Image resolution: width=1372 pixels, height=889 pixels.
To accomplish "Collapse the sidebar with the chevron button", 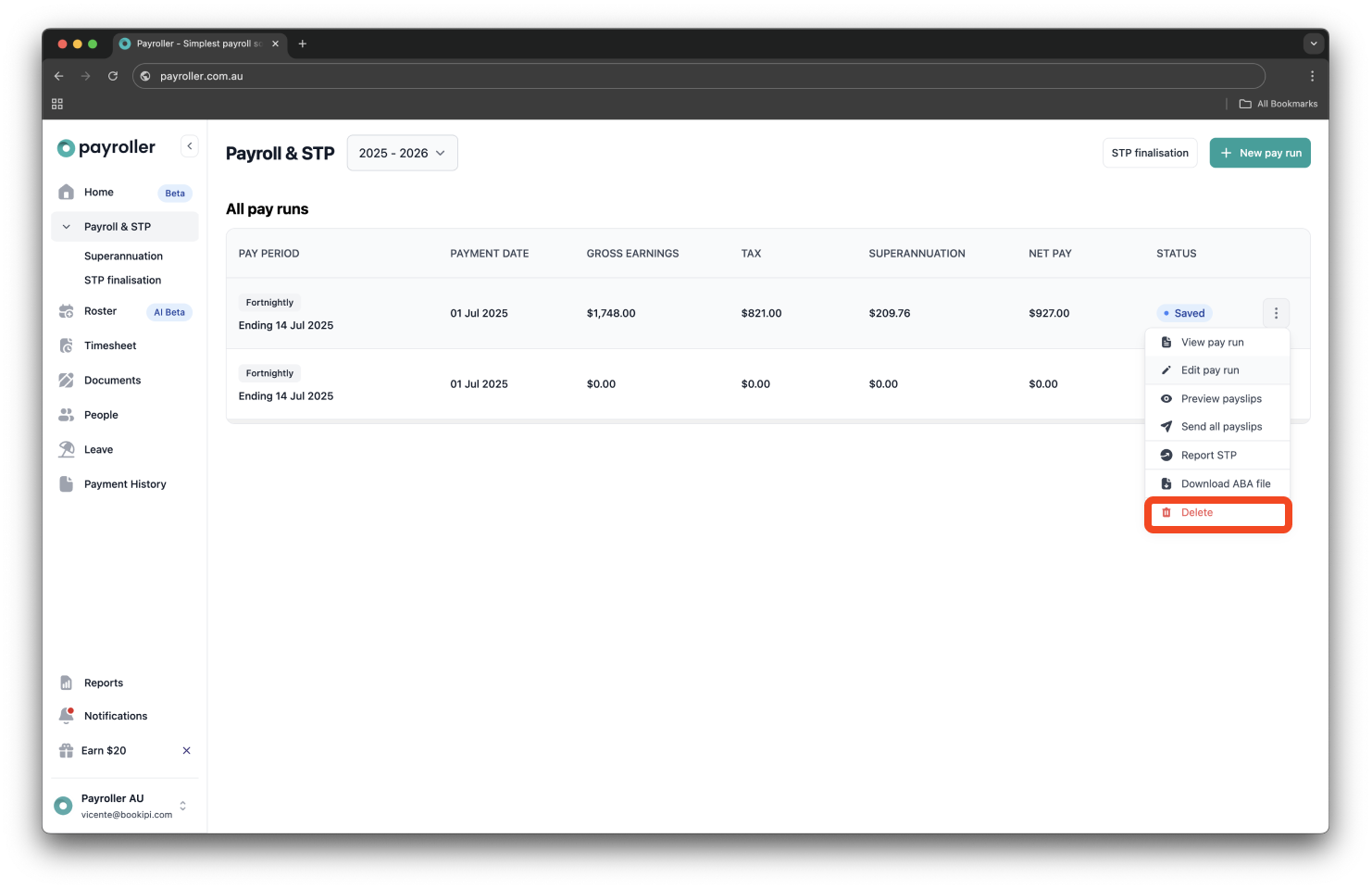I will (190, 146).
